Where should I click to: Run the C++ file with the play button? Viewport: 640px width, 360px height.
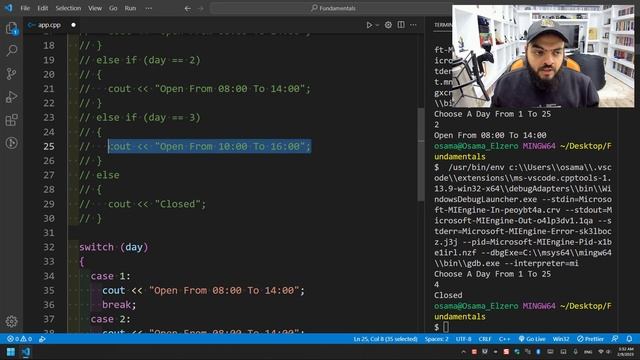click(x=369, y=25)
